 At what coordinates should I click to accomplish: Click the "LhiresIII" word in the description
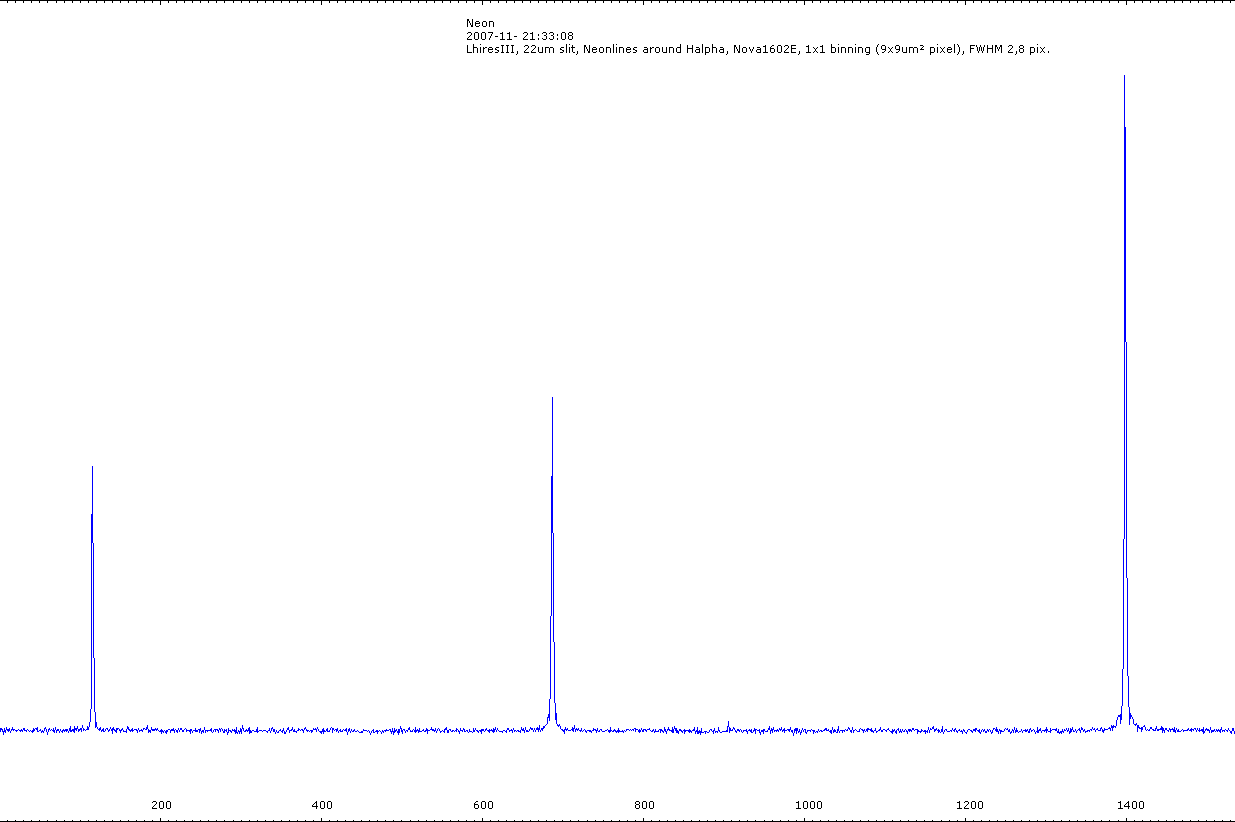click(x=490, y=49)
